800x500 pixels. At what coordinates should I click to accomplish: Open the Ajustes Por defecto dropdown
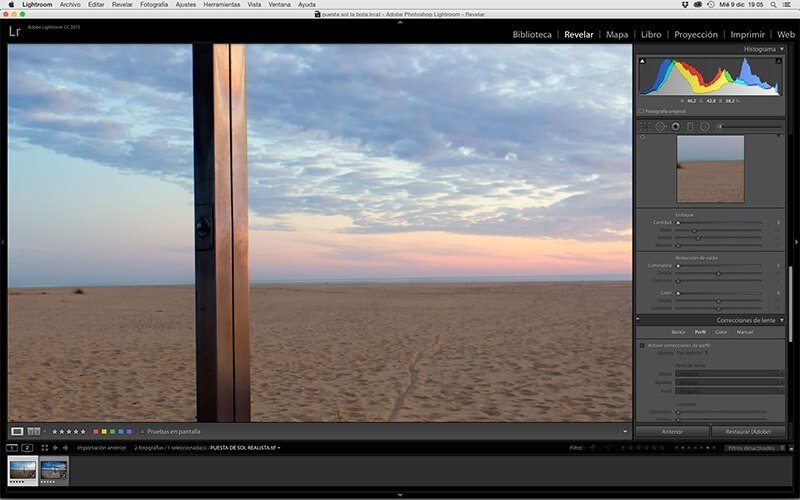point(692,353)
